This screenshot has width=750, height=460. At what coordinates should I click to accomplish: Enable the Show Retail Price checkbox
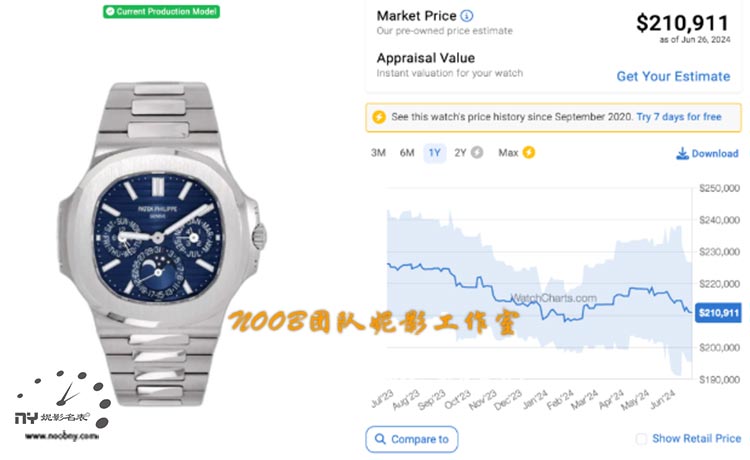pos(641,439)
